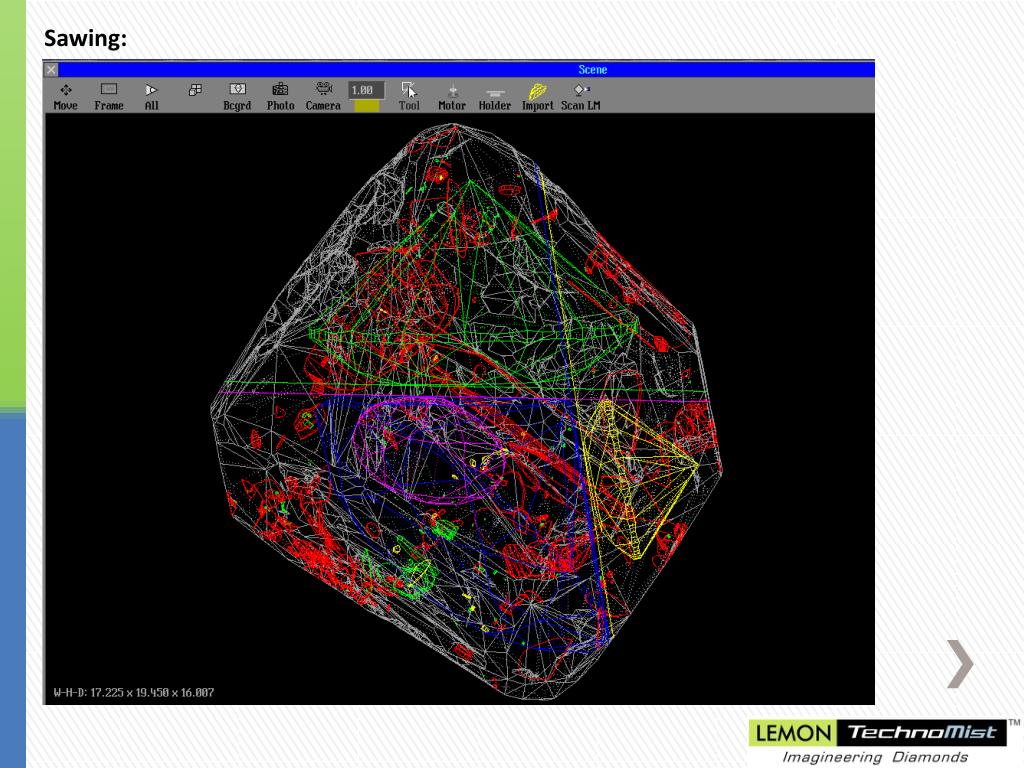Close the Scene window with X button
Image resolution: width=1024 pixels, height=768 pixels.
(51, 70)
